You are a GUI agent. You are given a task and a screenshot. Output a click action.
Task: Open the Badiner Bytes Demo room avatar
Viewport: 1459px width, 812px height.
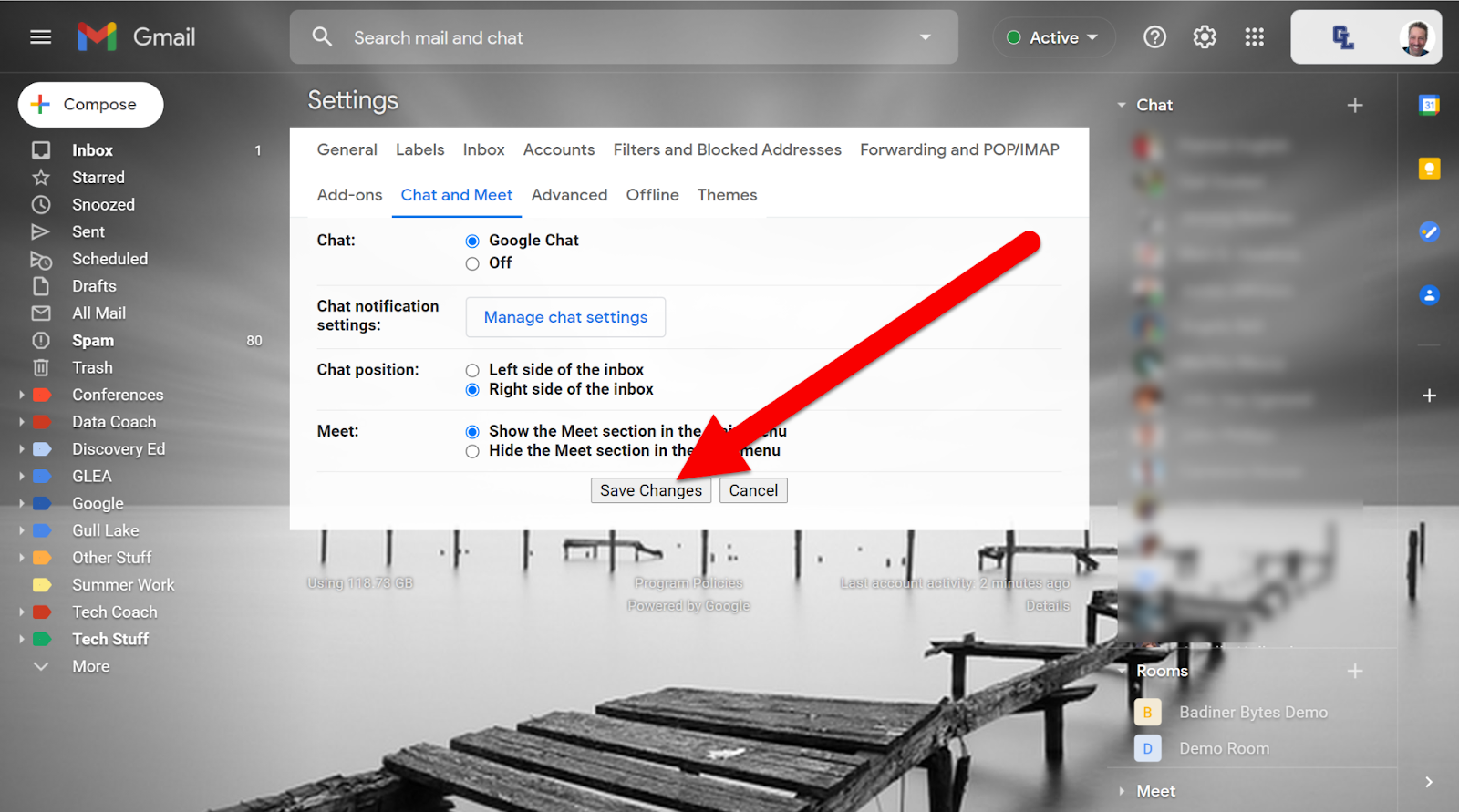point(1147,713)
